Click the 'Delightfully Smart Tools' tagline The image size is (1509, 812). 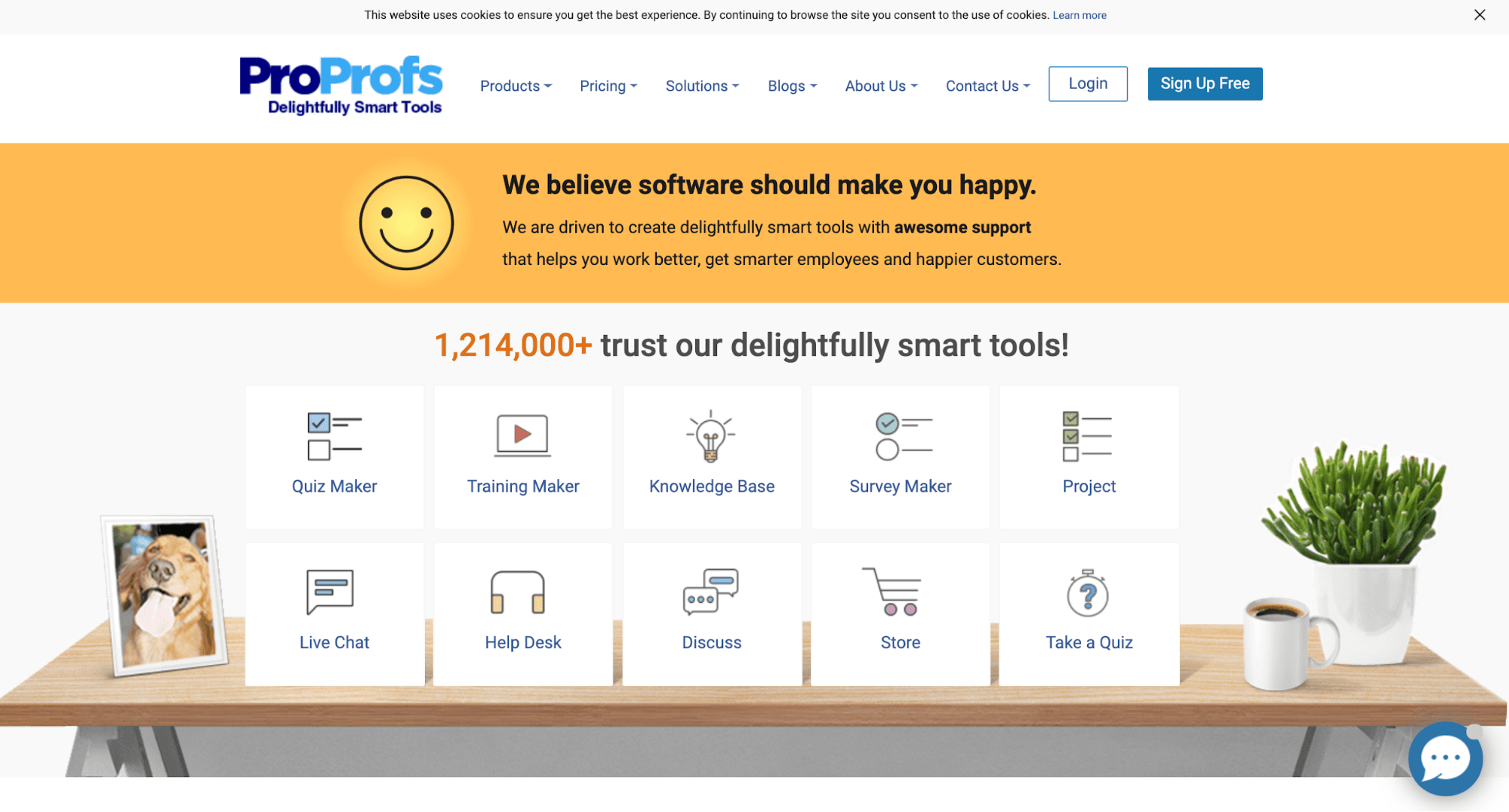[x=355, y=107]
